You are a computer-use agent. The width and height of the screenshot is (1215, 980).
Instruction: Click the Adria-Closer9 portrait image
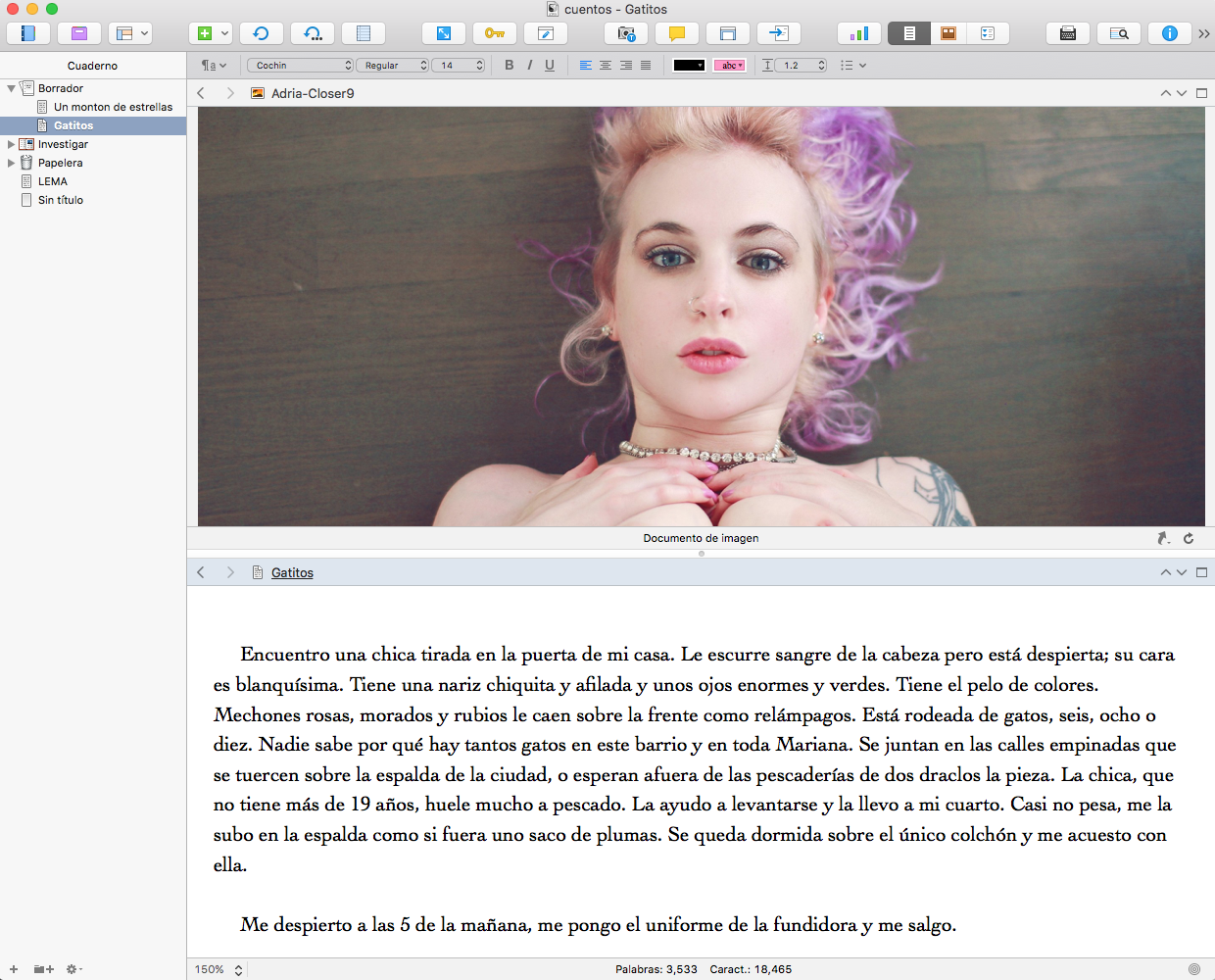pyautogui.click(x=702, y=317)
